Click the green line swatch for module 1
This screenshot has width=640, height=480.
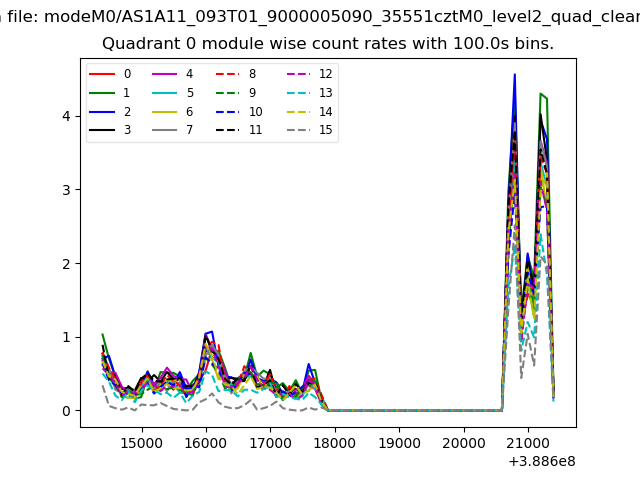[x=101, y=93]
